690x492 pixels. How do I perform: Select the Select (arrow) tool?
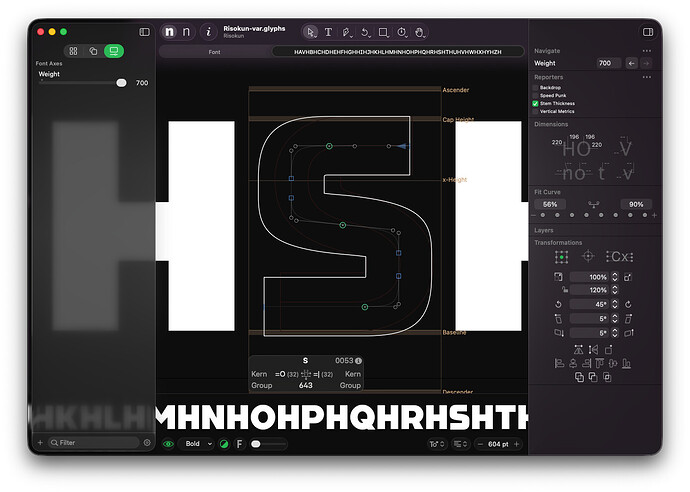(x=310, y=32)
